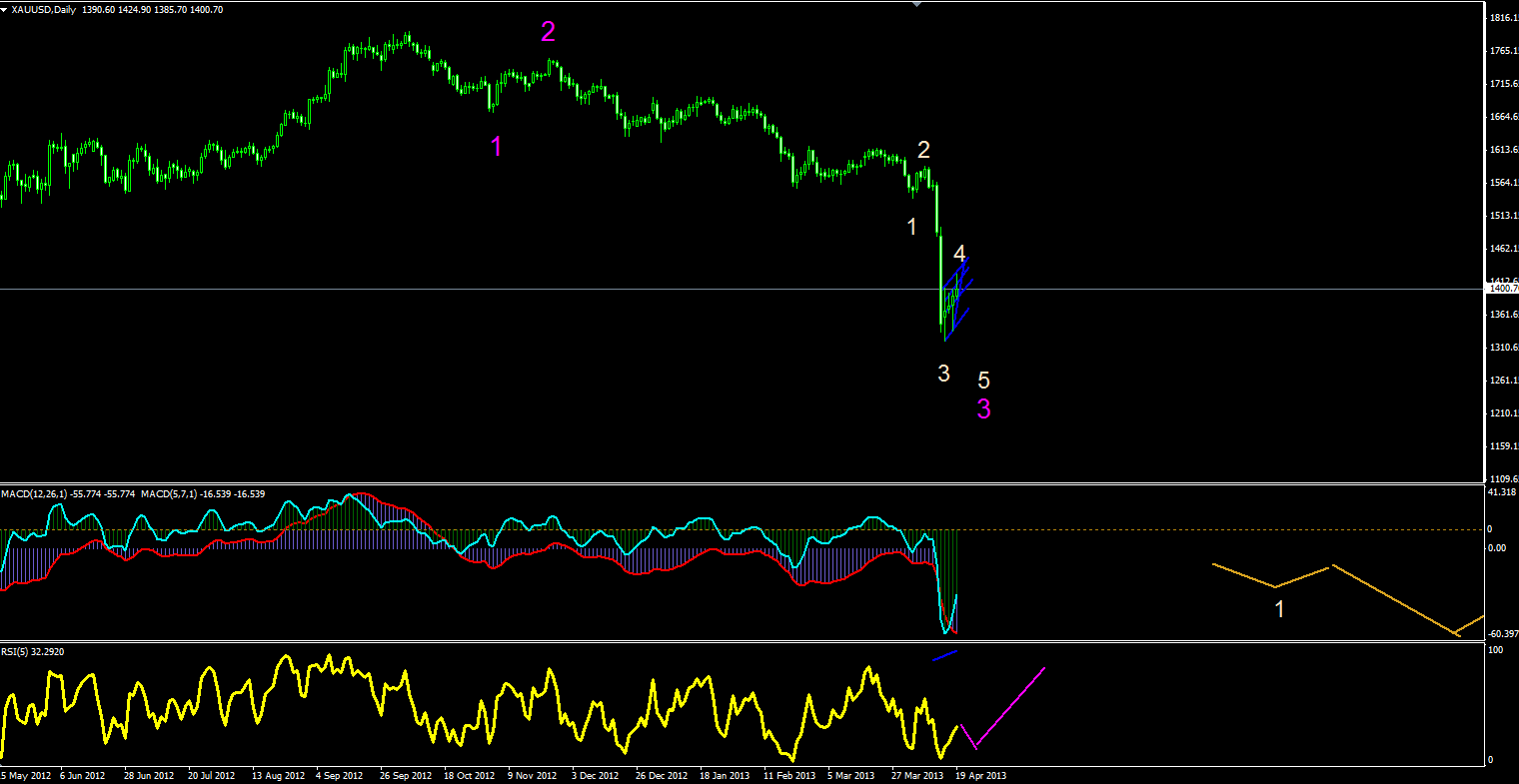Select the white wave 5 label
Screen dimensions: 1519x784
984,380
